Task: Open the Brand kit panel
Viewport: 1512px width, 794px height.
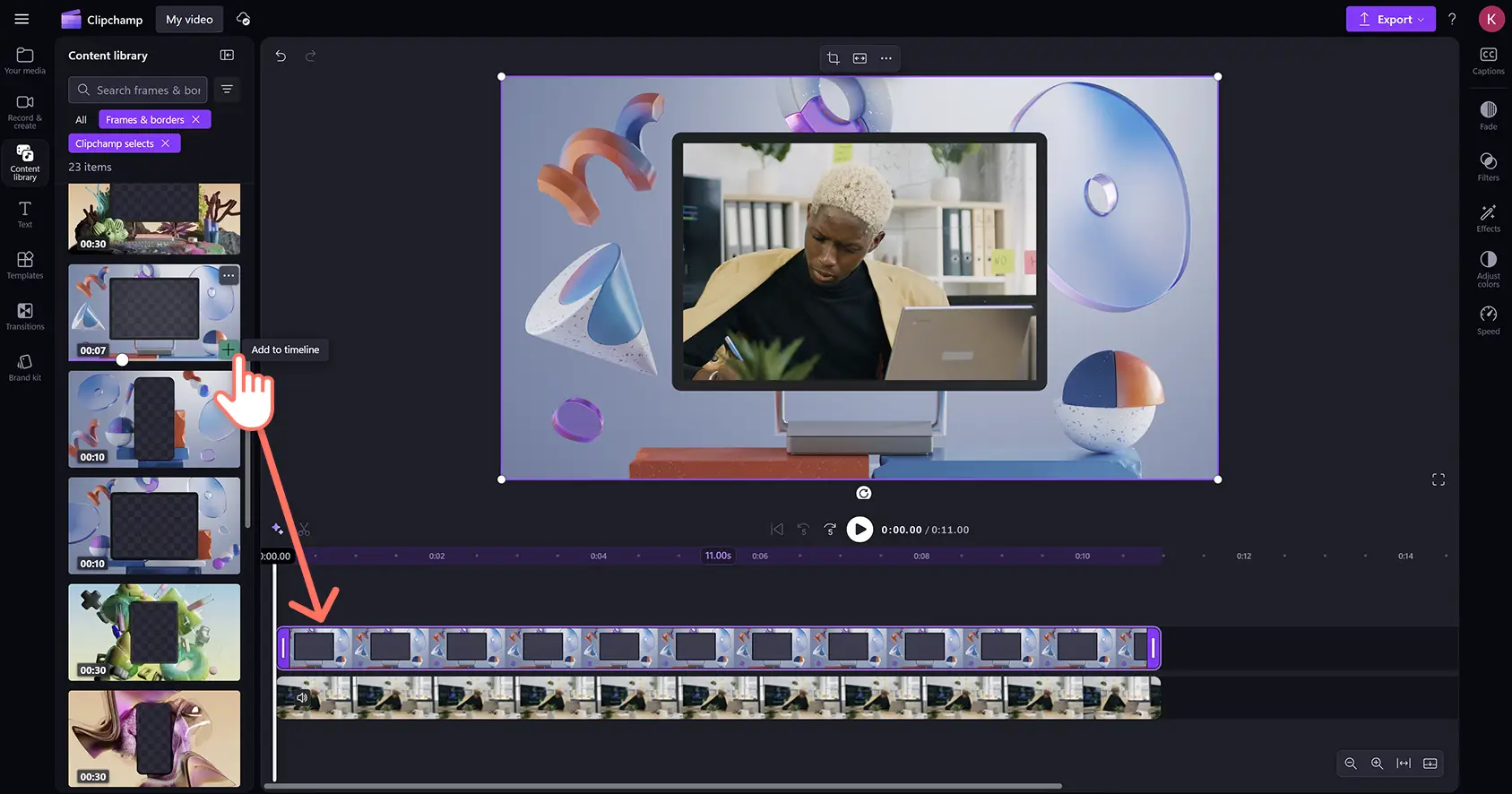Action: click(x=25, y=367)
